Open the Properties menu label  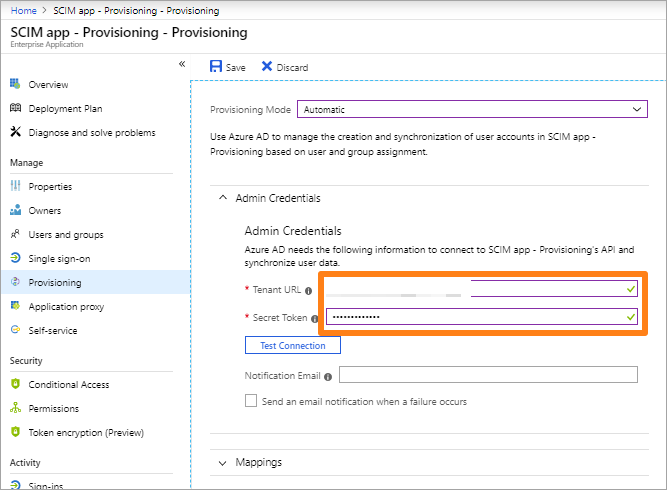[50, 186]
